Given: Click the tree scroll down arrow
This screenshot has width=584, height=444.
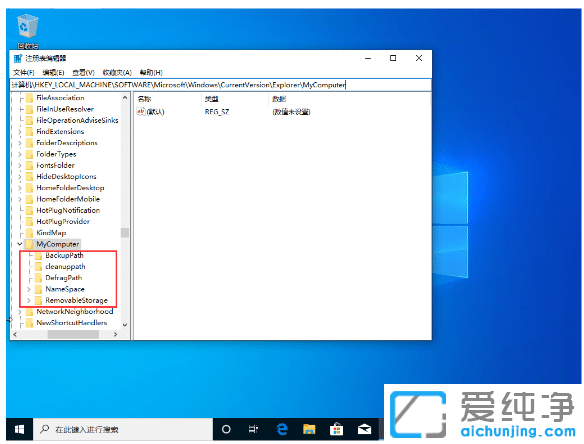Looking at the screenshot, I should pos(125,325).
